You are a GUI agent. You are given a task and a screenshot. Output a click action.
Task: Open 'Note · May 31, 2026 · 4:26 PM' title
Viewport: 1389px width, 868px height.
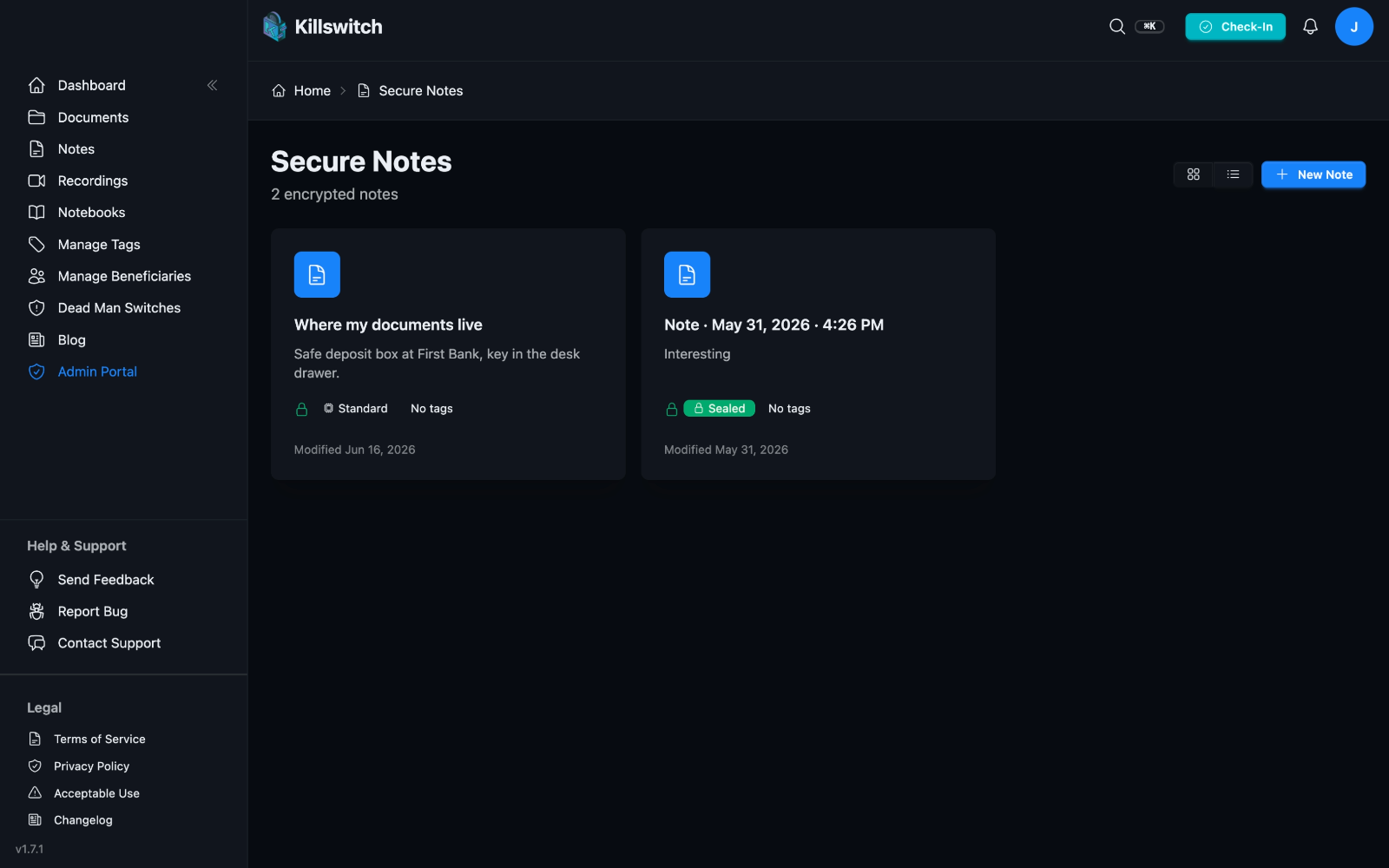coord(773,325)
